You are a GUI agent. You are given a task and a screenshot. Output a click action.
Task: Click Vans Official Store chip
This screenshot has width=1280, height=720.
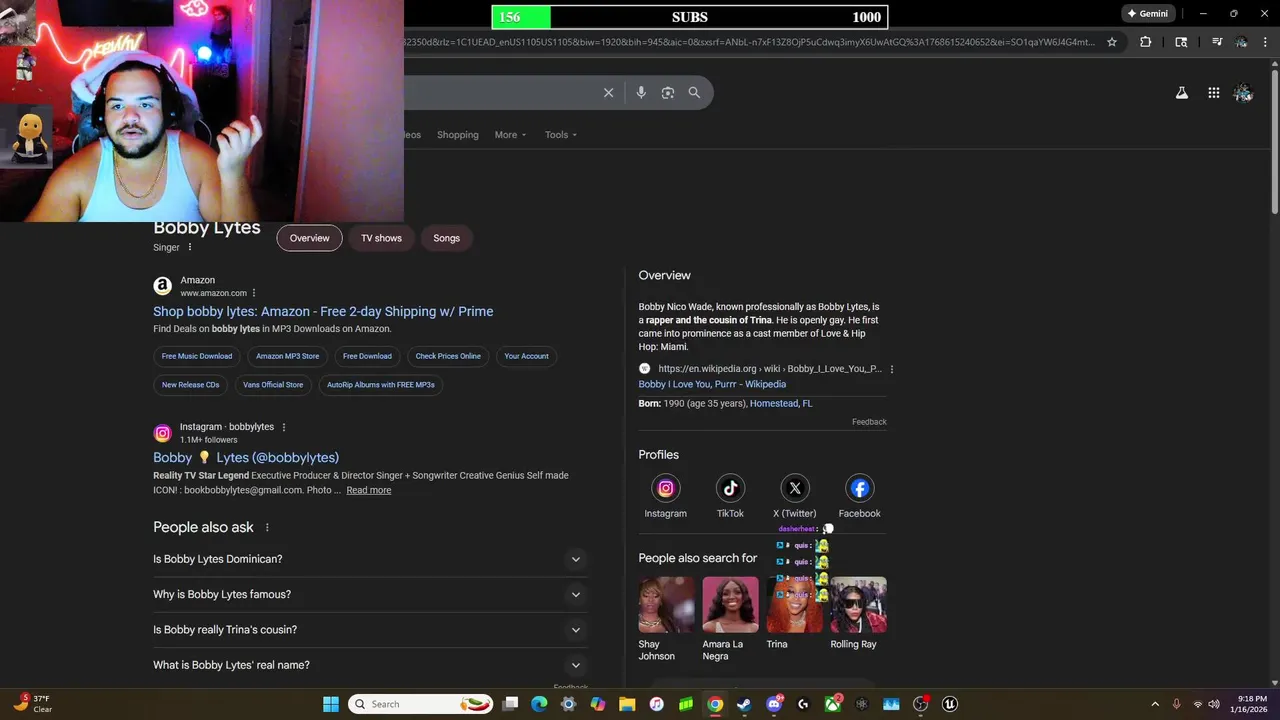pyautogui.click(x=273, y=384)
